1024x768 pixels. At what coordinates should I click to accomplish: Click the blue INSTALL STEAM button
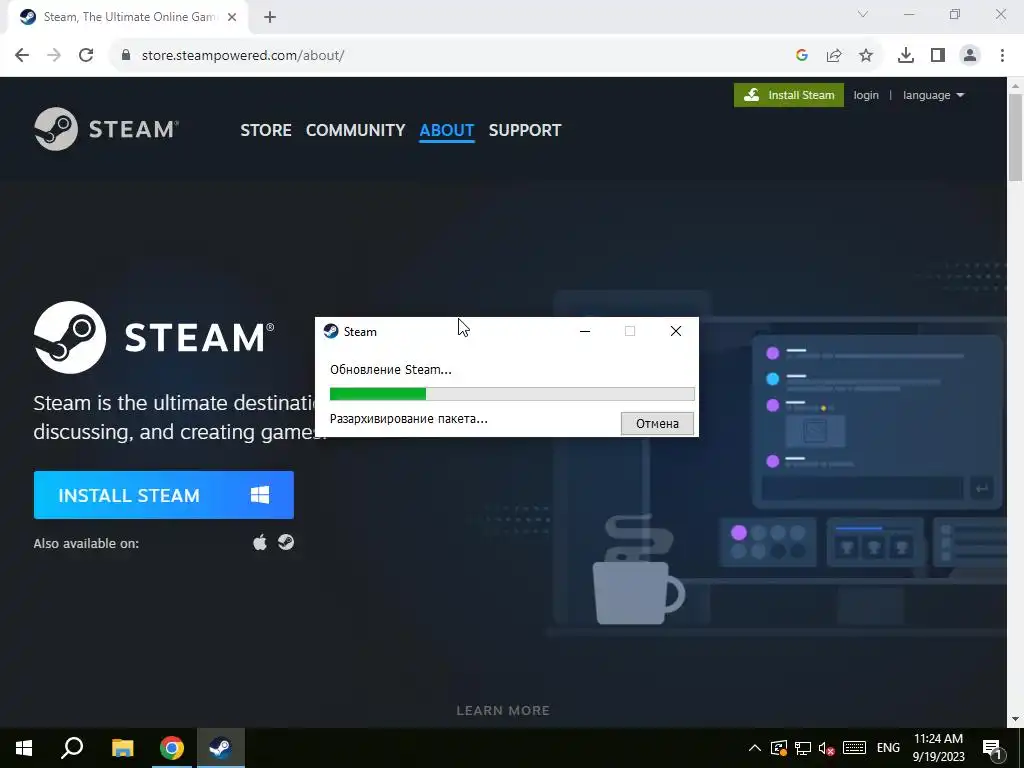point(164,495)
